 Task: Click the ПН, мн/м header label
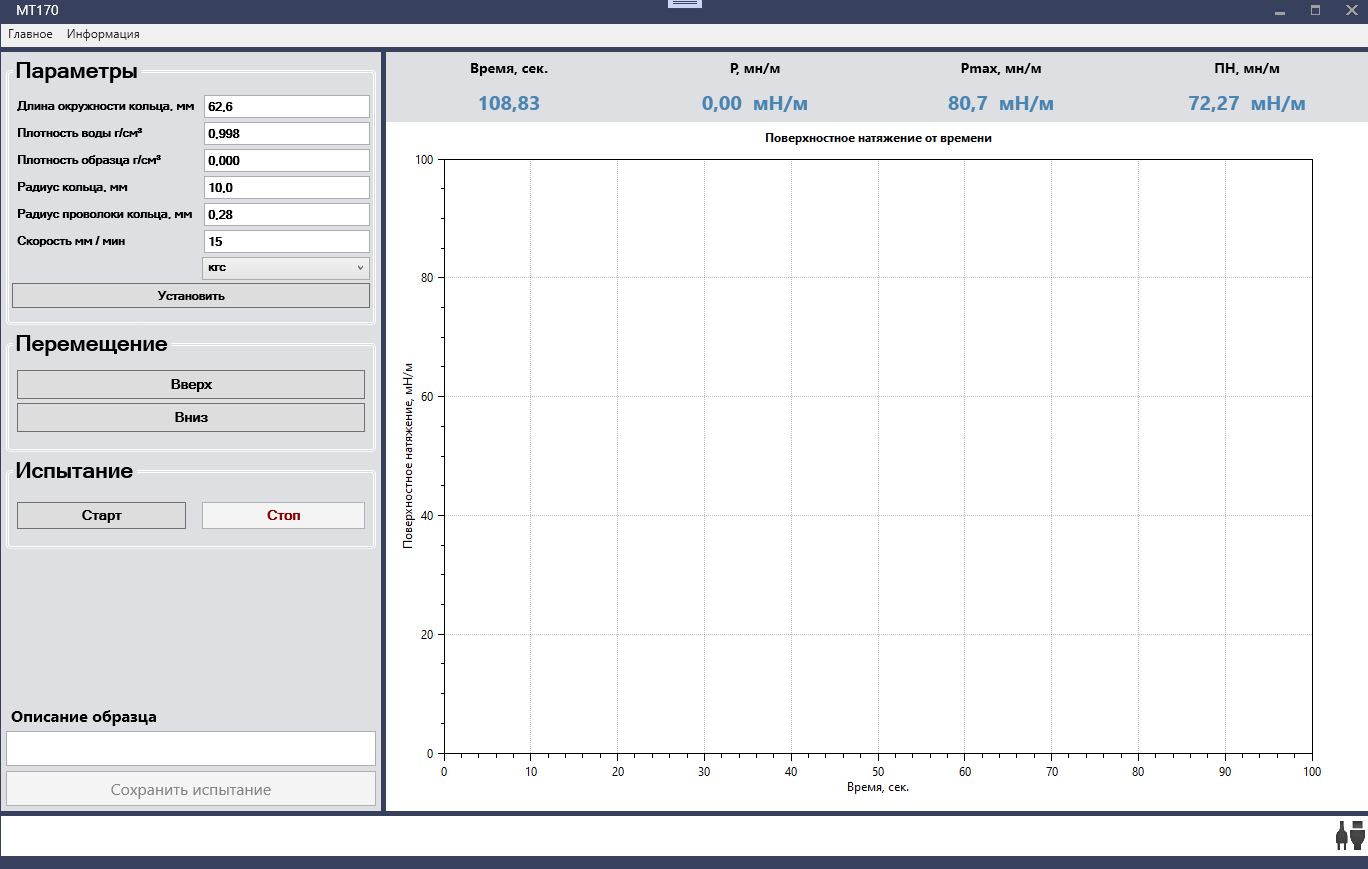1247,69
